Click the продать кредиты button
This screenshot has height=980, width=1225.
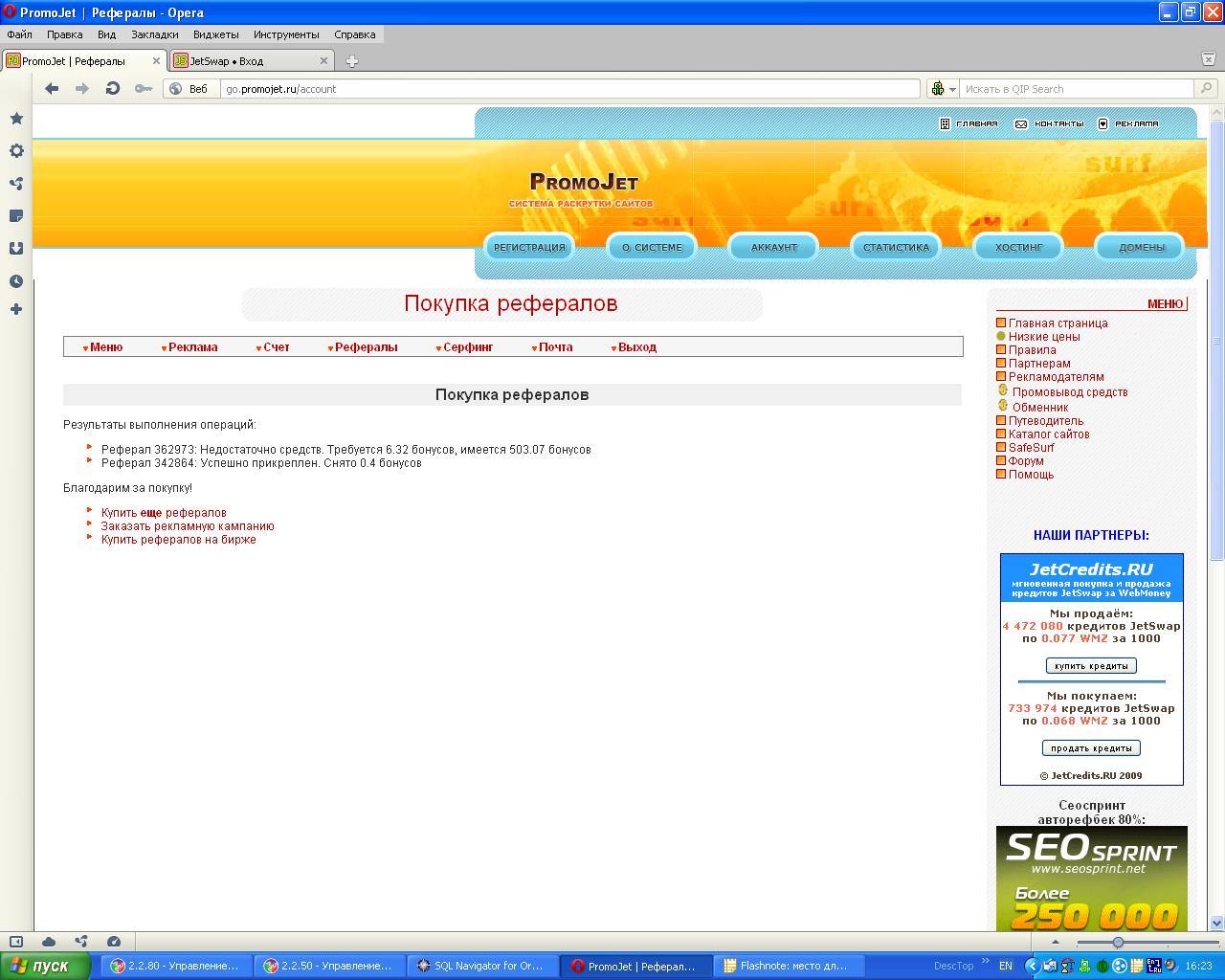[1091, 747]
